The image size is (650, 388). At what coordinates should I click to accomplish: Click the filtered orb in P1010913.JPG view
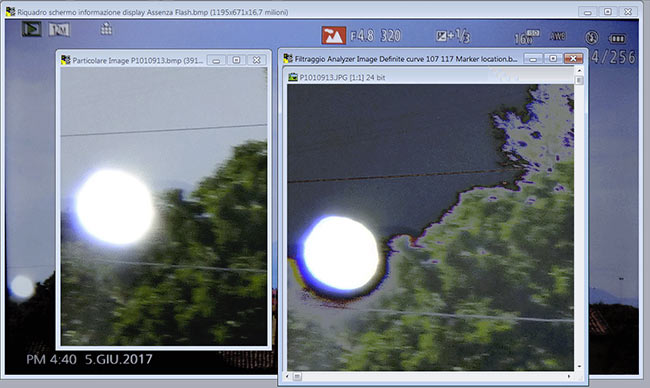pyautogui.click(x=341, y=253)
